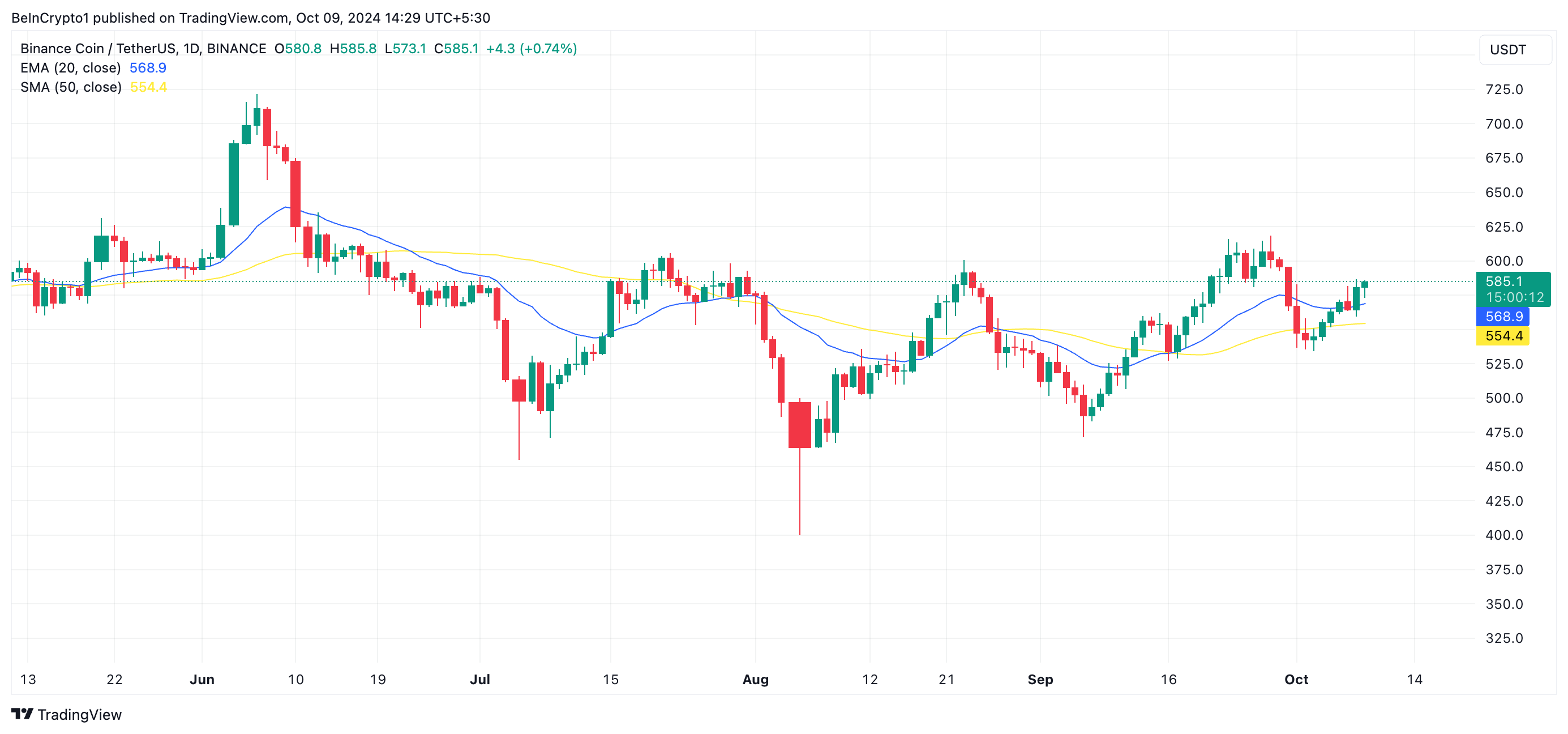This screenshot has height=734, width=1568.
Task: Click the Jul label on time axis
Action: [x=479, y=679]
